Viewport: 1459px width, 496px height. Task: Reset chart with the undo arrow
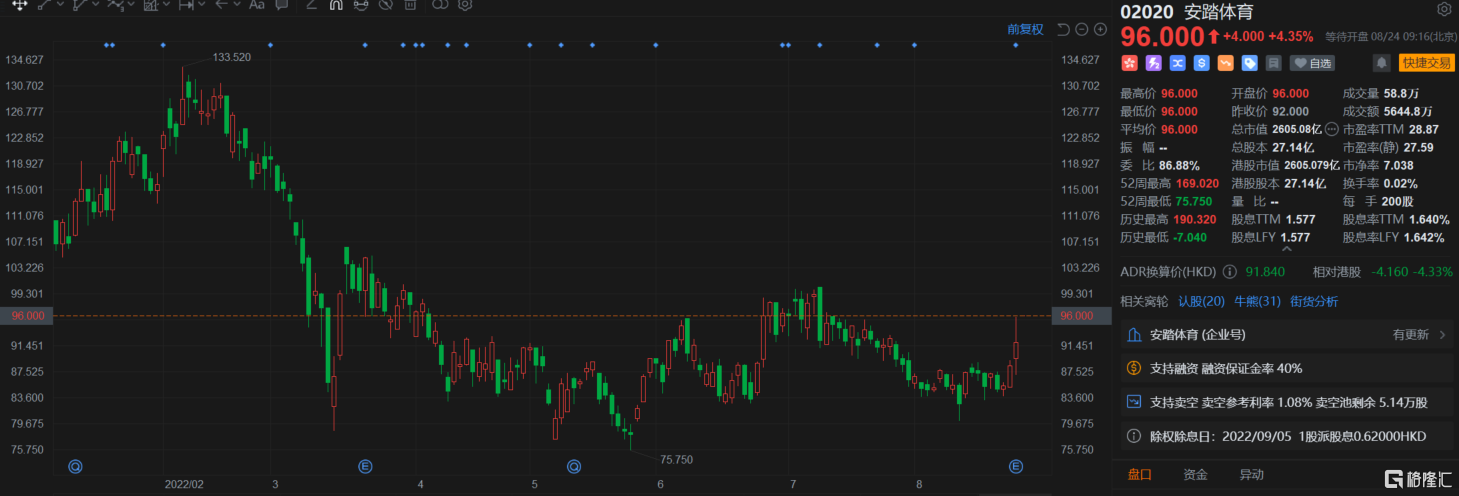point(1063,29)
